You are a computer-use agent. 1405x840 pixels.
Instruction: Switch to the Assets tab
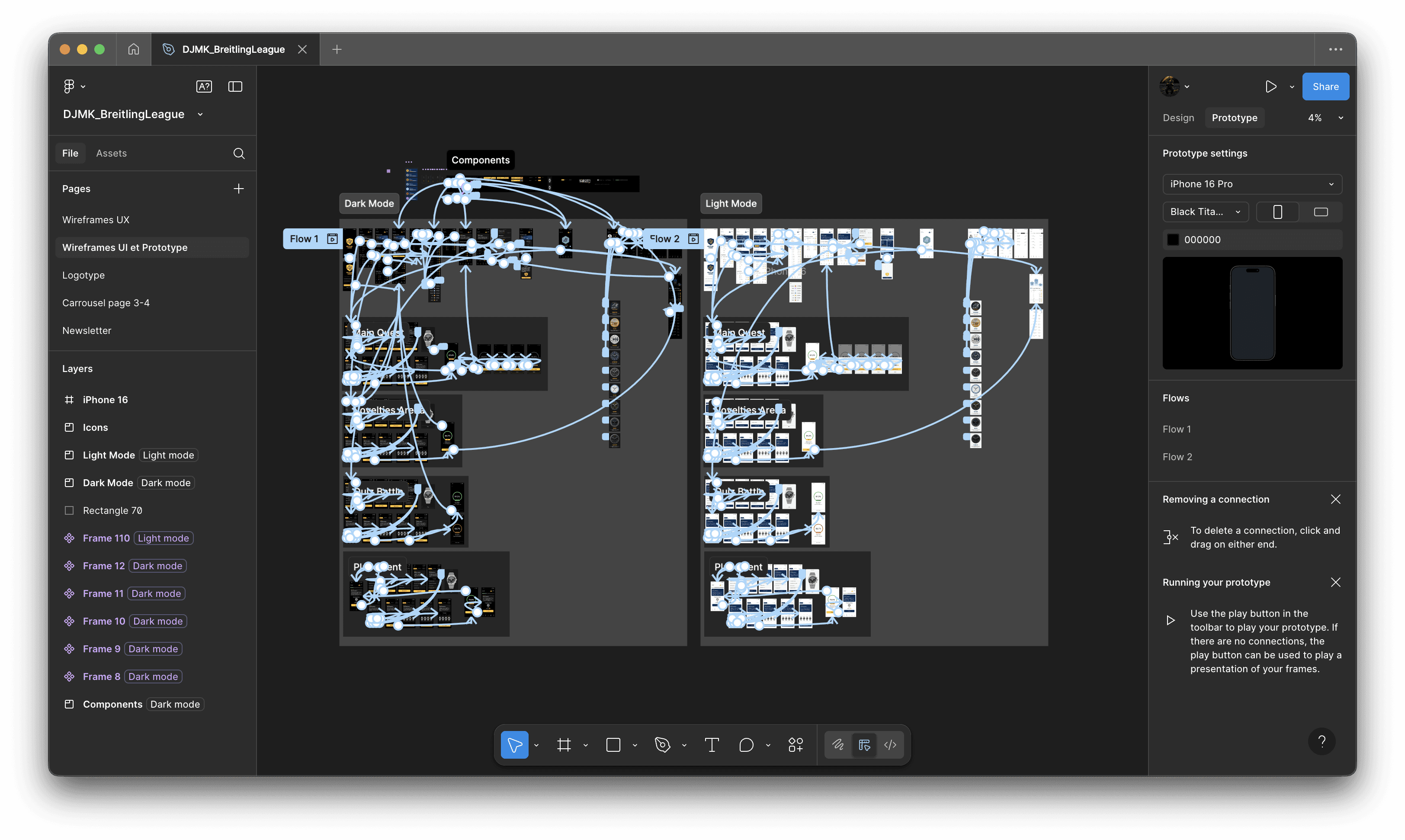click(x=112, y=154)
